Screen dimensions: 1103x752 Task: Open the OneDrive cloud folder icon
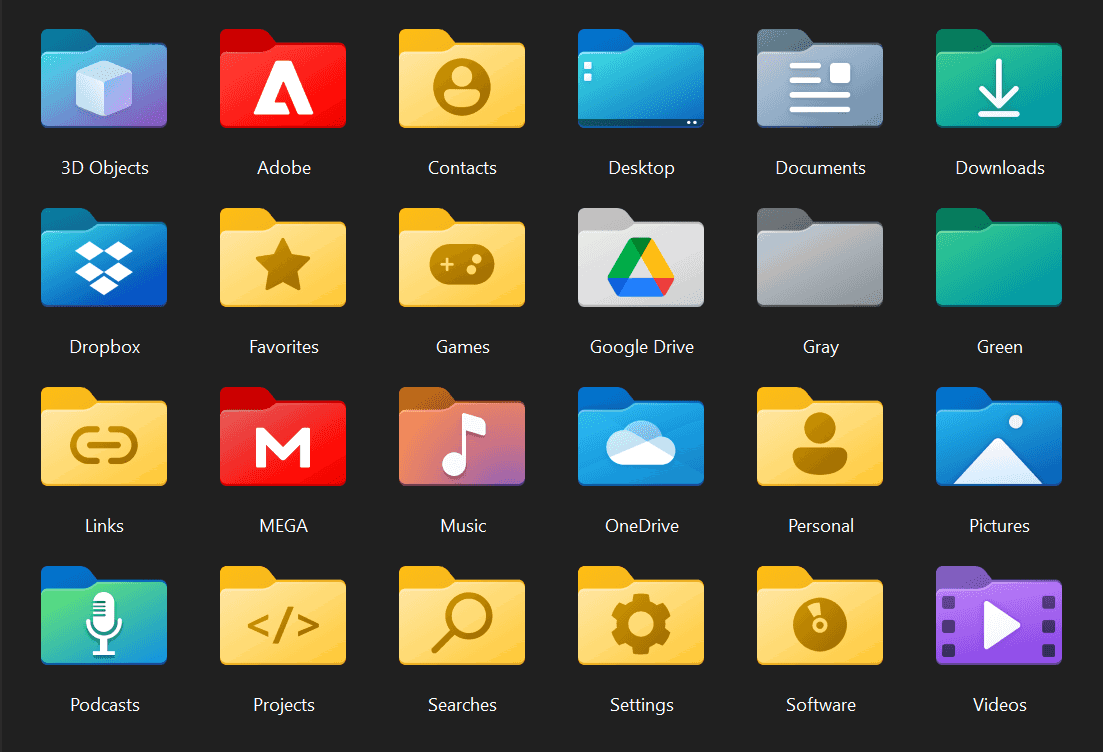641,438
